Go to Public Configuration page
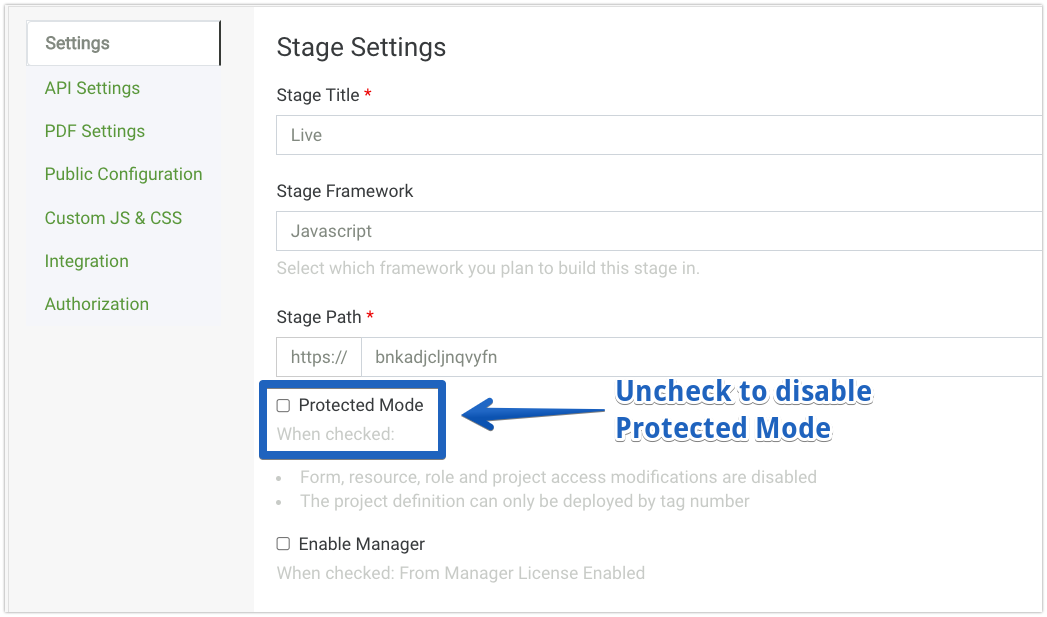 coord(124,174)
